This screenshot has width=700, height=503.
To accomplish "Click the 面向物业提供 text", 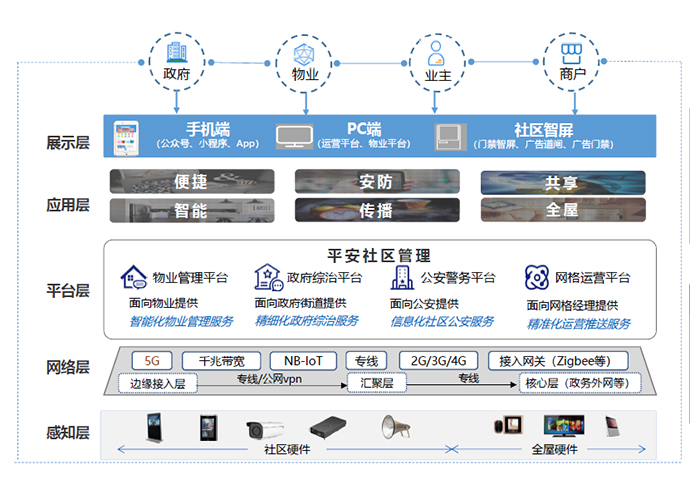I will tap(163, 303).
